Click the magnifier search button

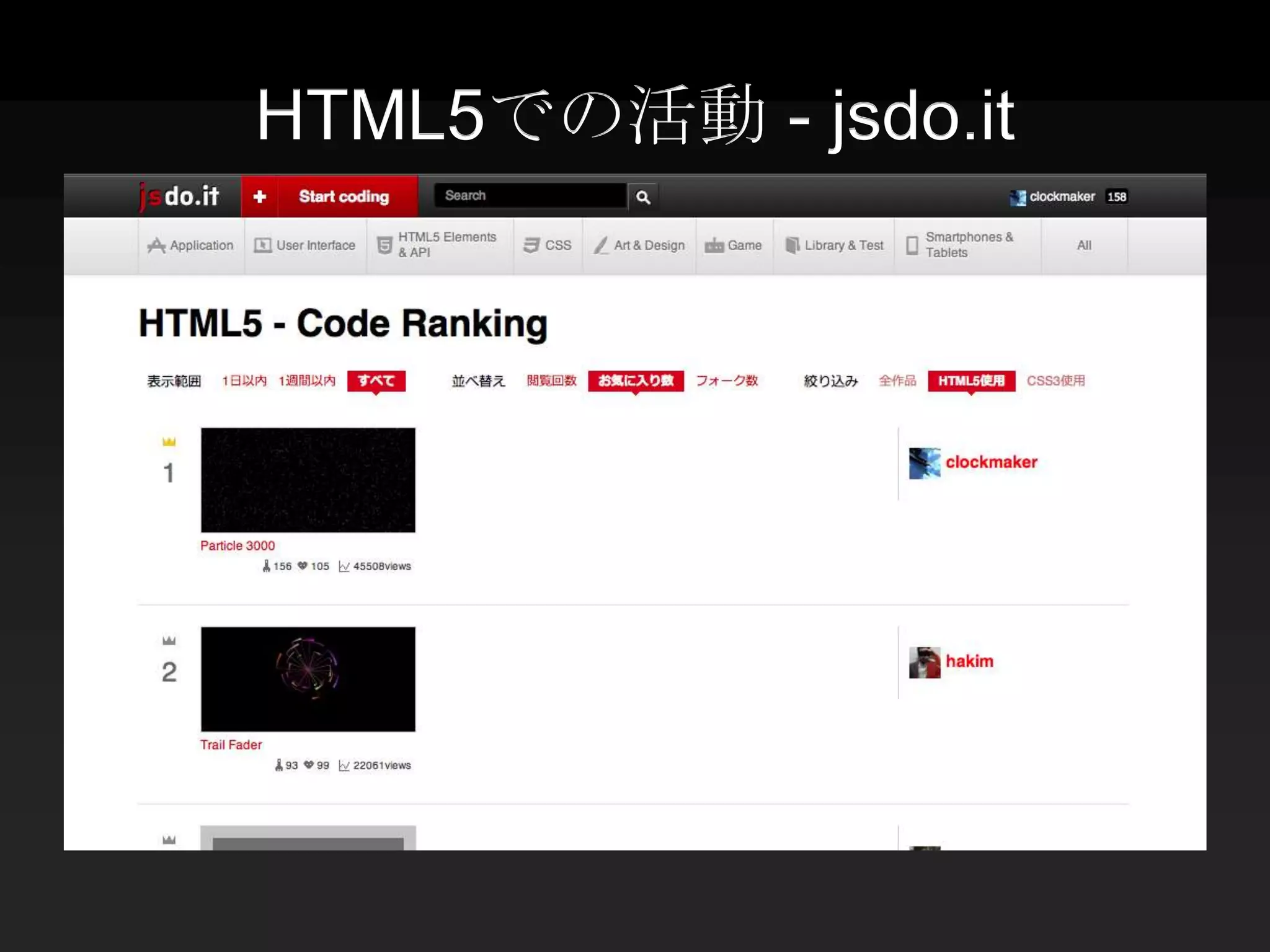point(643,197)
